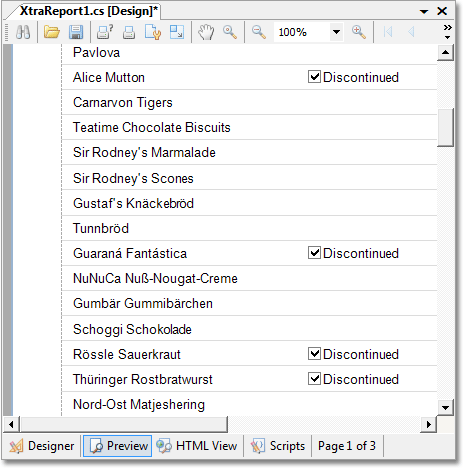463x468 pixels.
Task: Open the Print dialog icon with question mark
Action: tap(105, 32)
